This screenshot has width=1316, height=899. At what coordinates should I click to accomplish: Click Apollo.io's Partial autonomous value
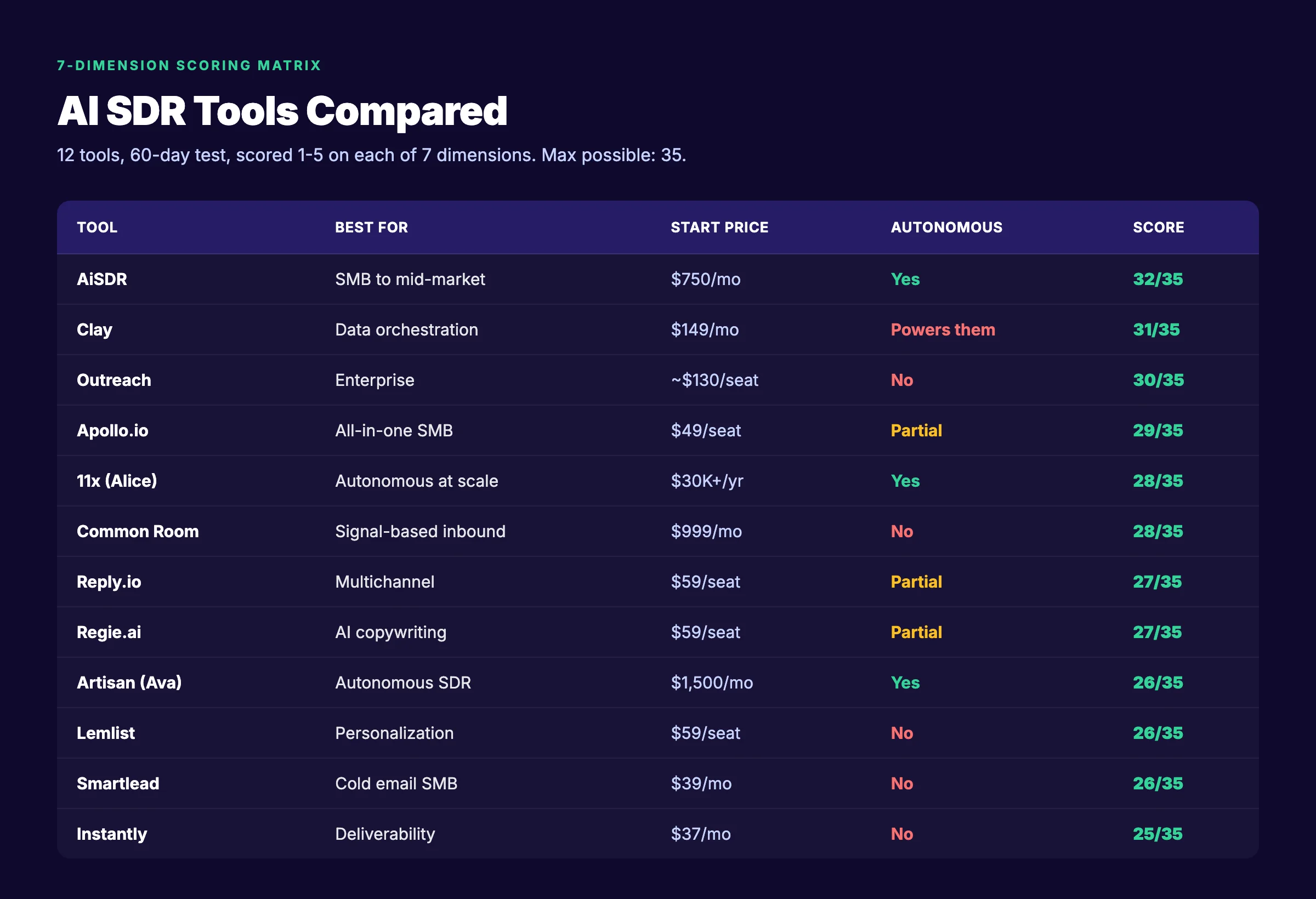(916, 431)
